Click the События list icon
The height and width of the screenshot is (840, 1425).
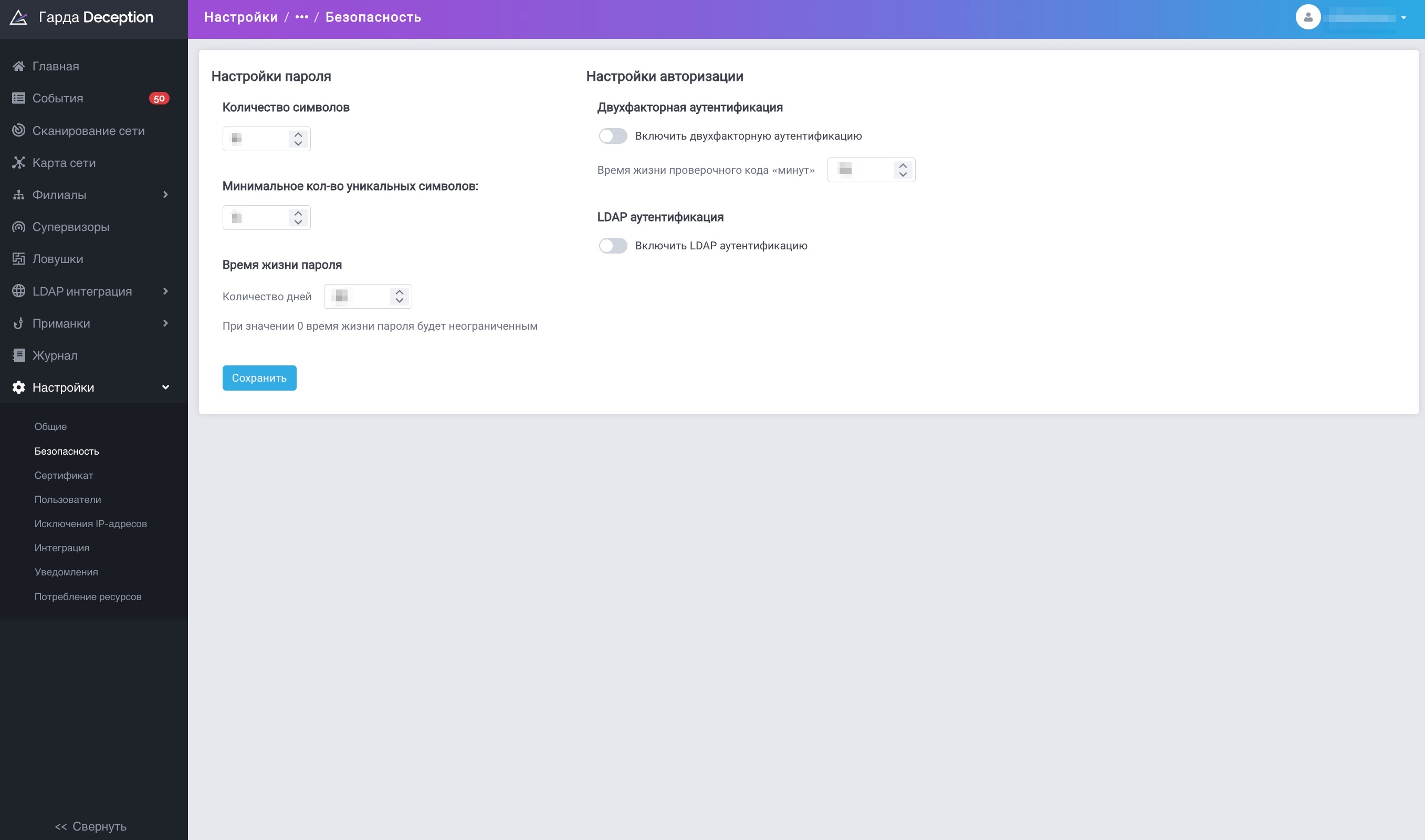[x=19, y=99]
